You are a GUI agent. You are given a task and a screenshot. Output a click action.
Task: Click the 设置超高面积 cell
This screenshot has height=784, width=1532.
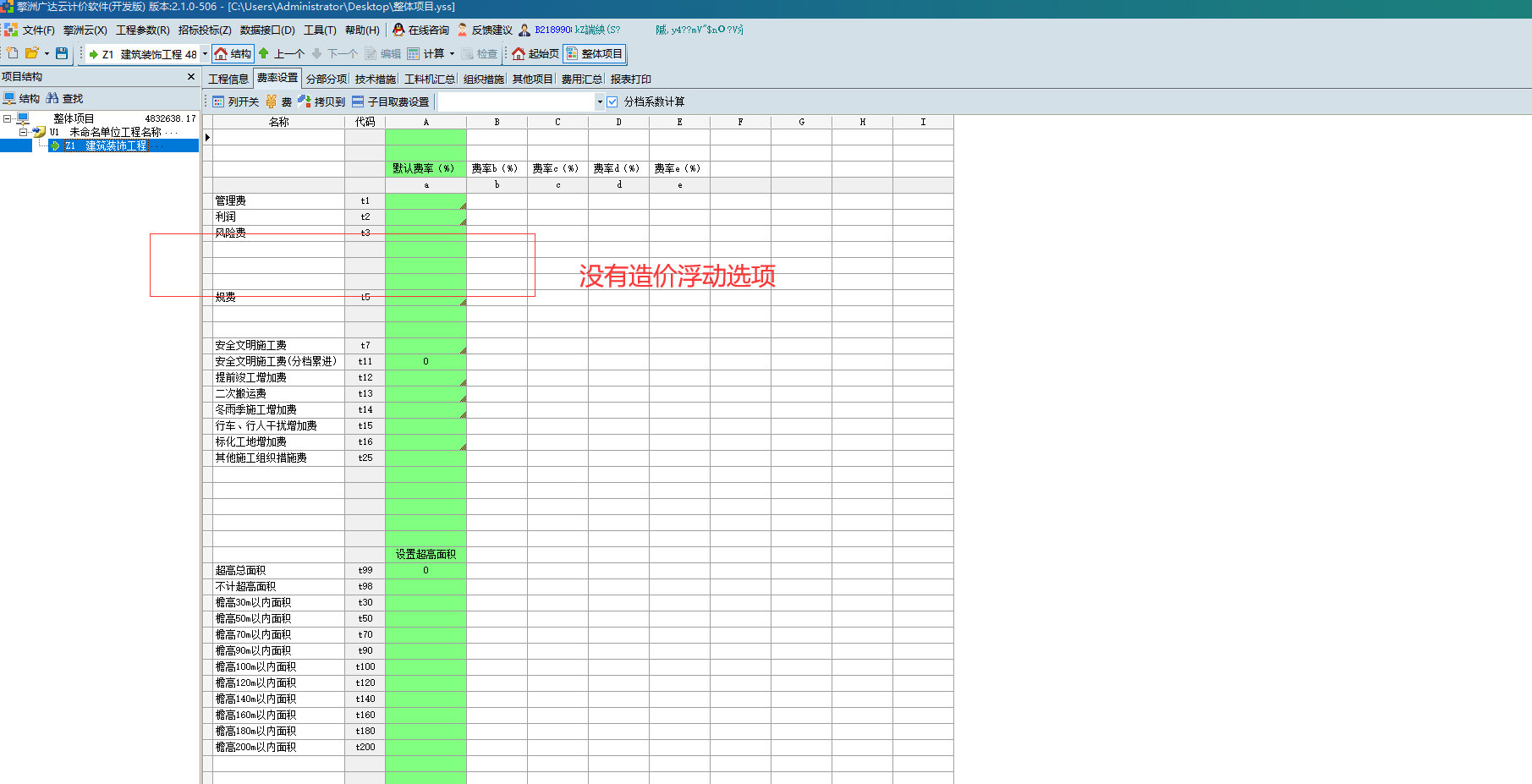coord(426,555)
